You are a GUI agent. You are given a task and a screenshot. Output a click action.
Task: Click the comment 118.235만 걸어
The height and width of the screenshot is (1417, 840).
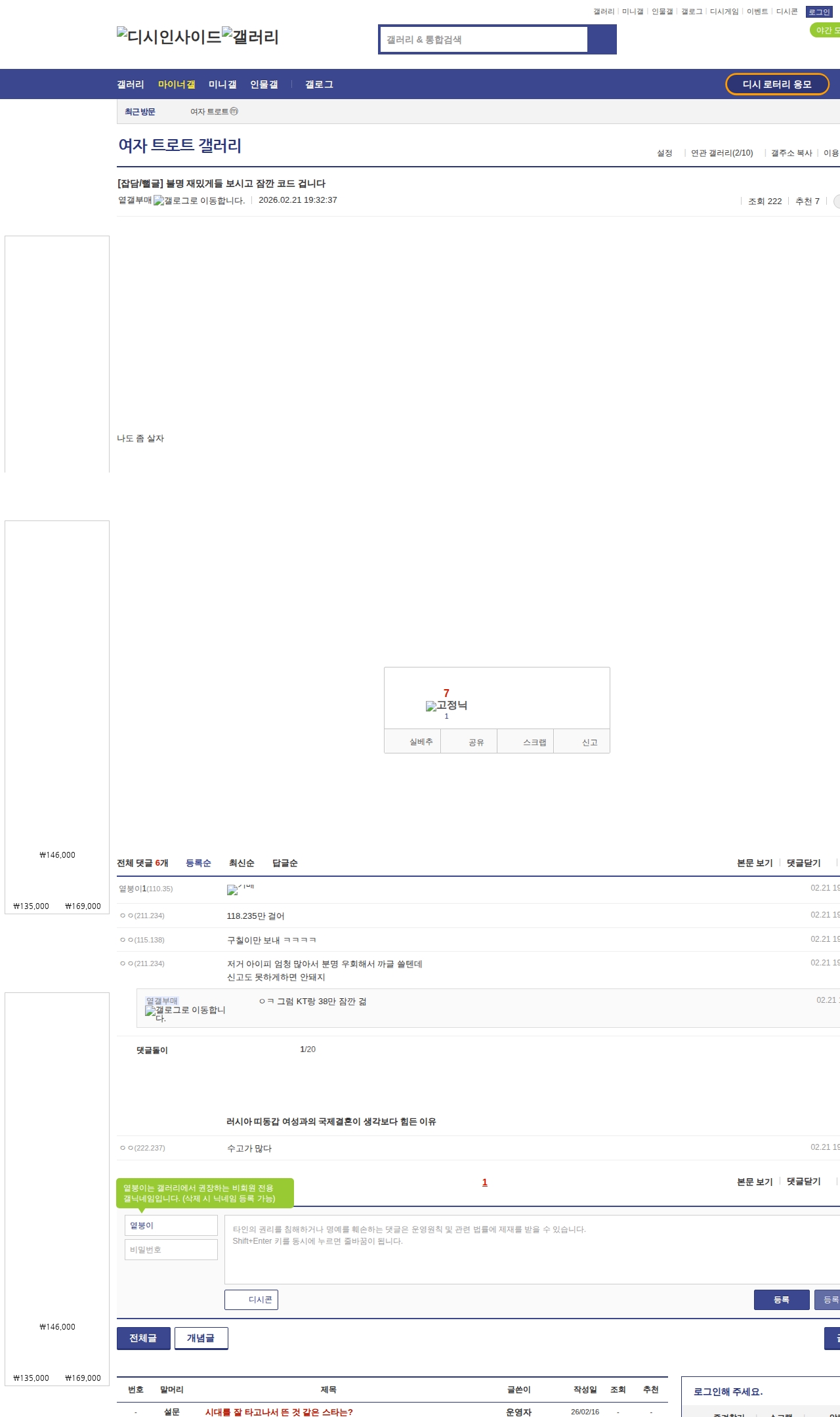[255, 916]
